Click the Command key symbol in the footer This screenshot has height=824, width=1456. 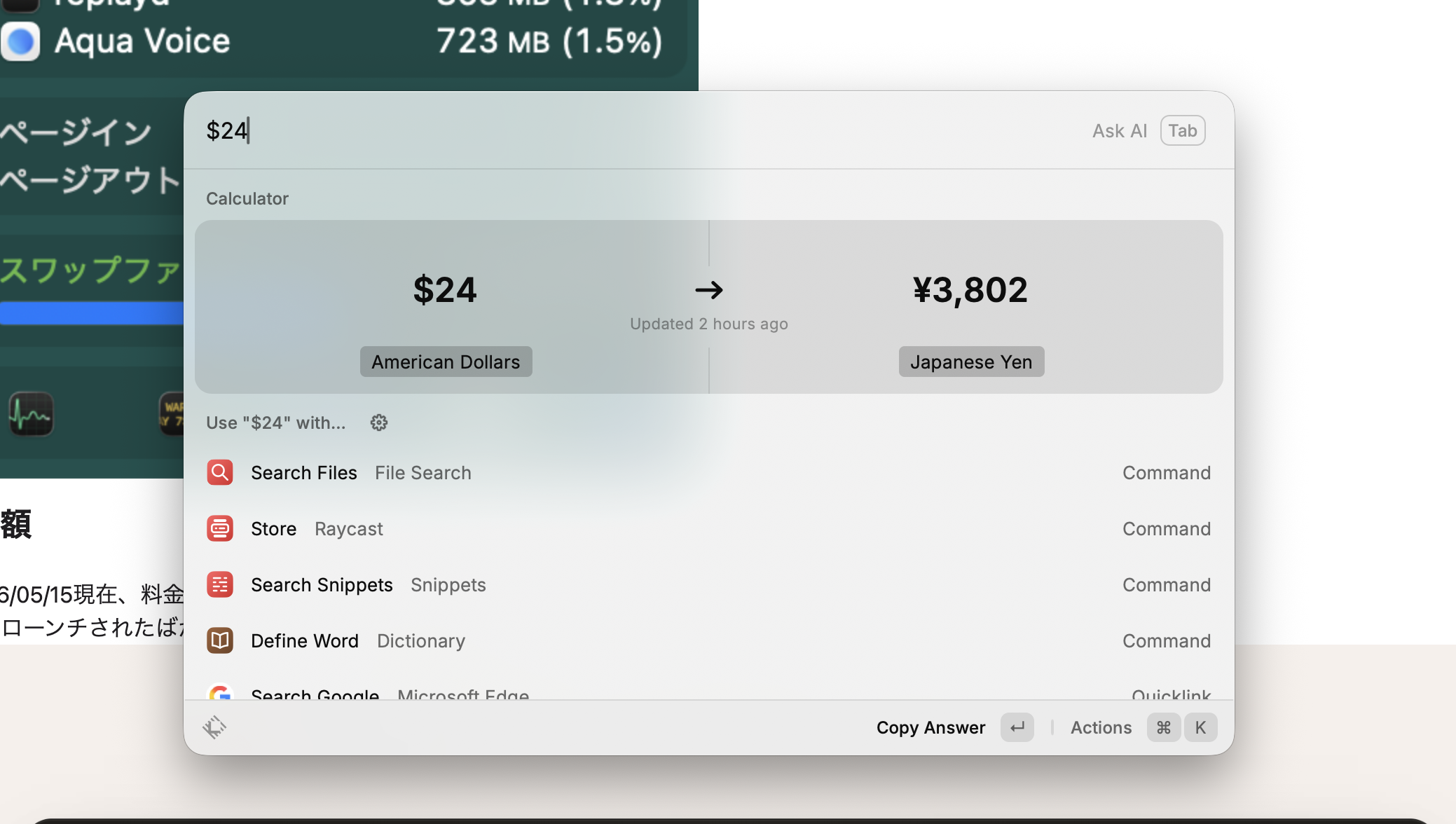tap(1164, 727)
